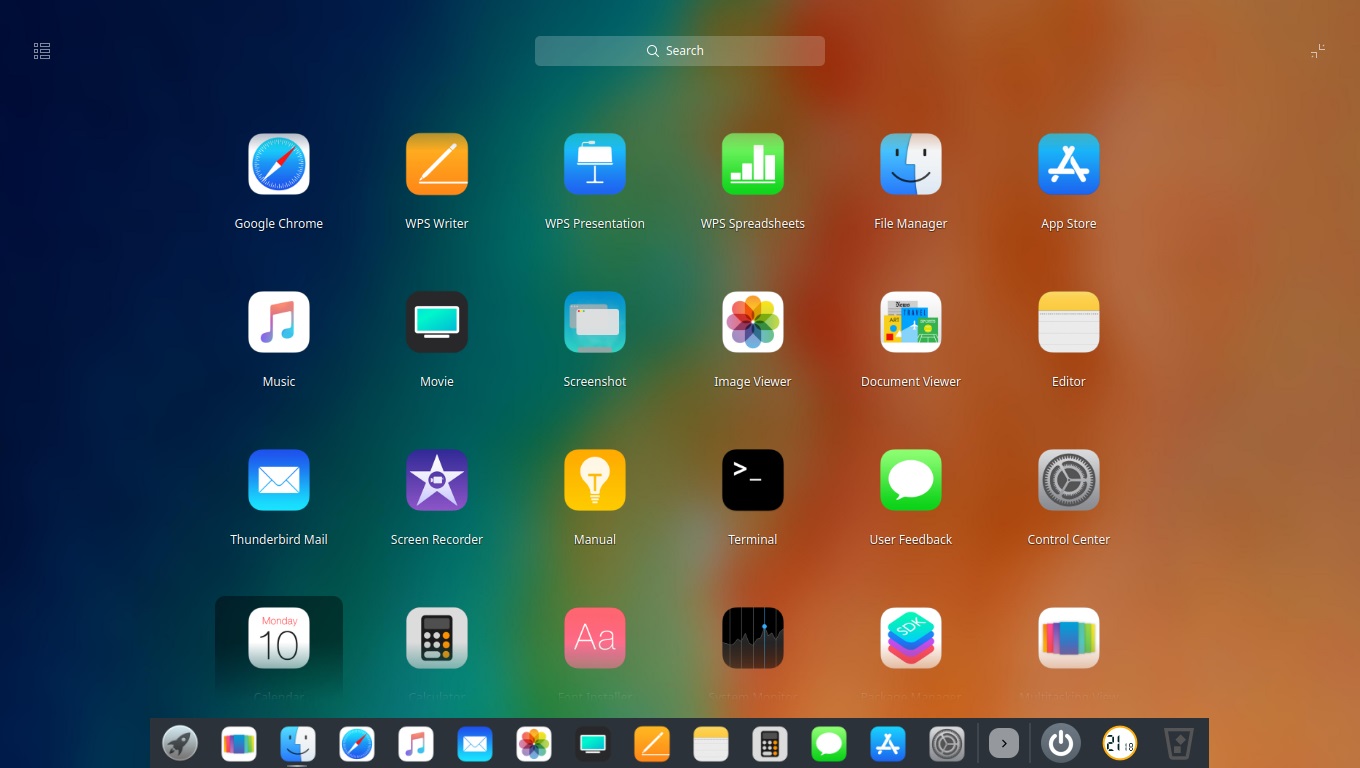Open the Manual app

coord(595,480)
